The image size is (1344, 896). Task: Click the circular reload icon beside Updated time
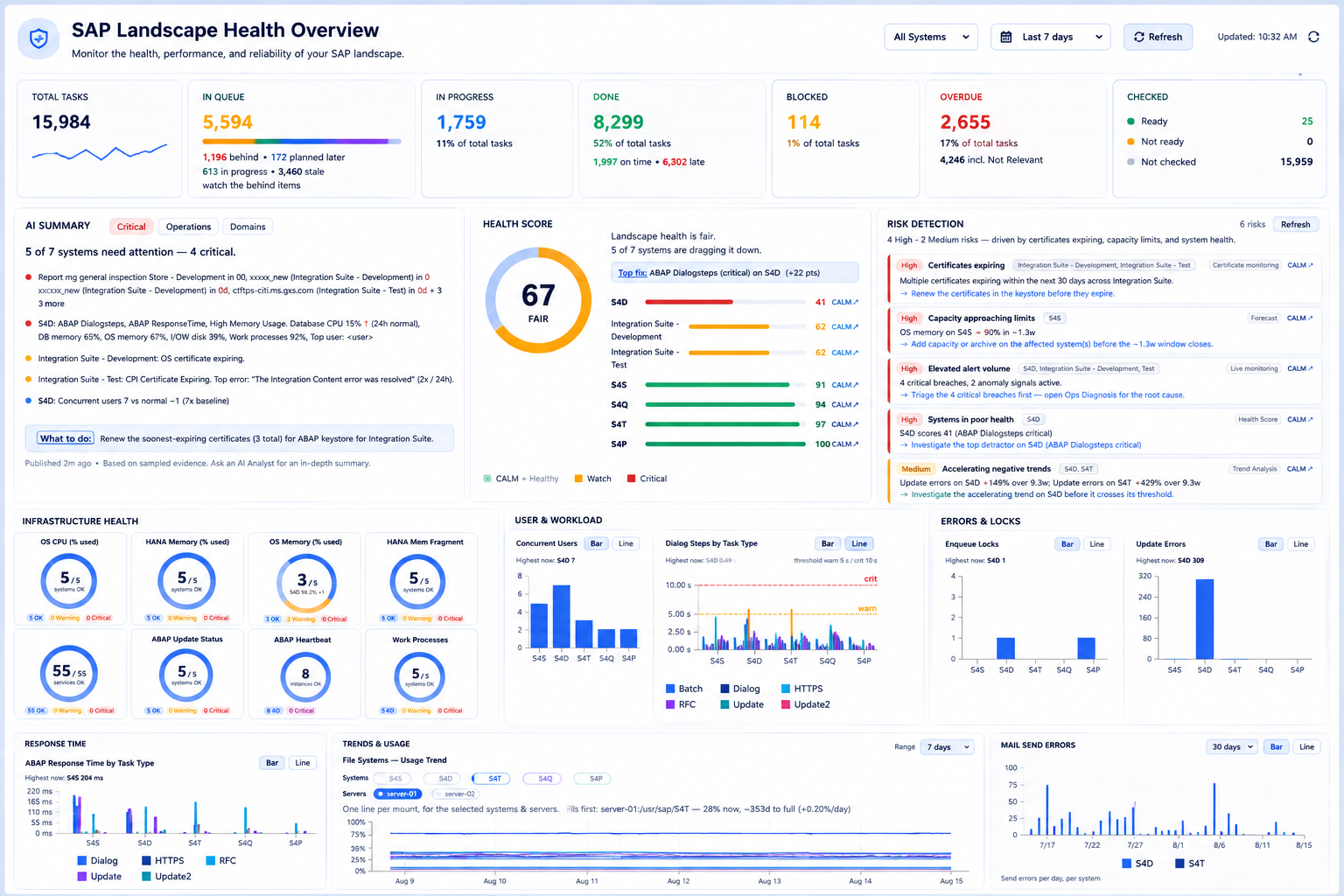pos(1313,37)
